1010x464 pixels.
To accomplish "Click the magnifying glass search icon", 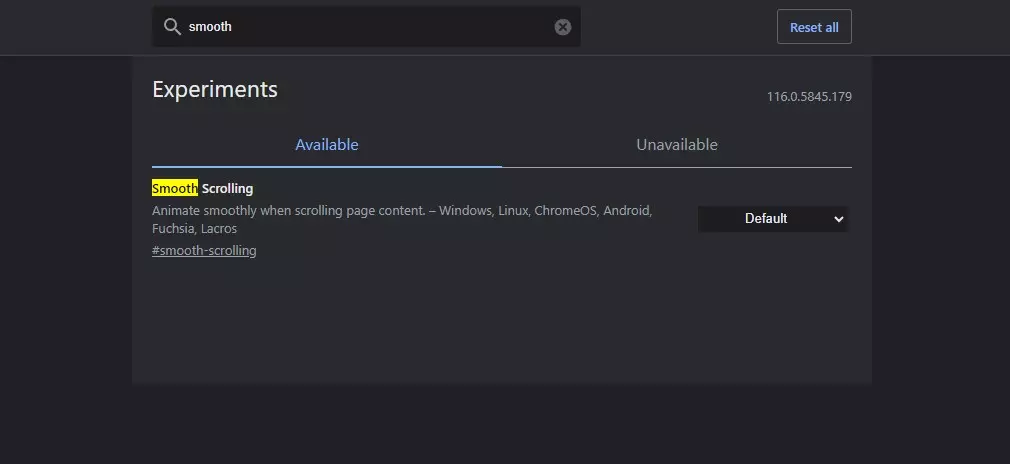I will (172, 26).
